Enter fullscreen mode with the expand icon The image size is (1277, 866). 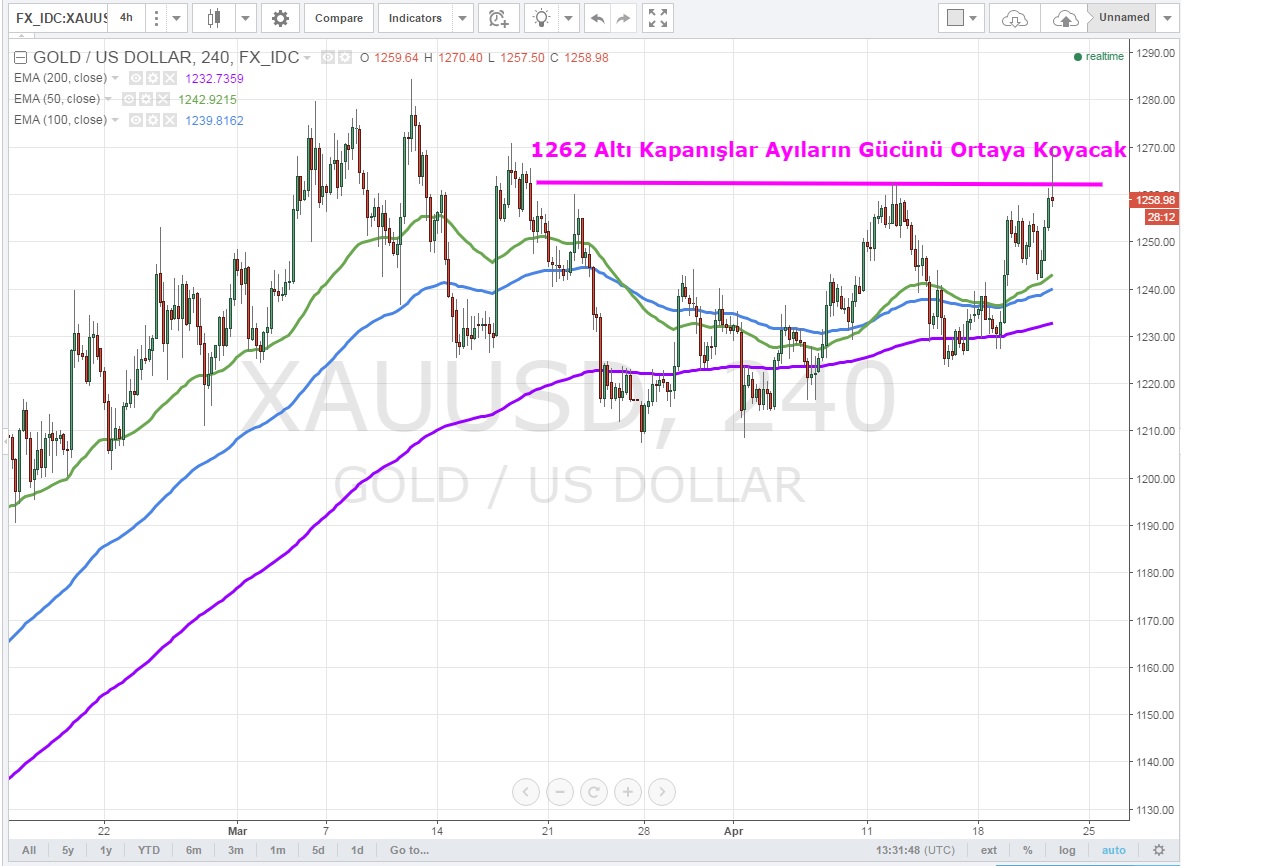(657, 18)
